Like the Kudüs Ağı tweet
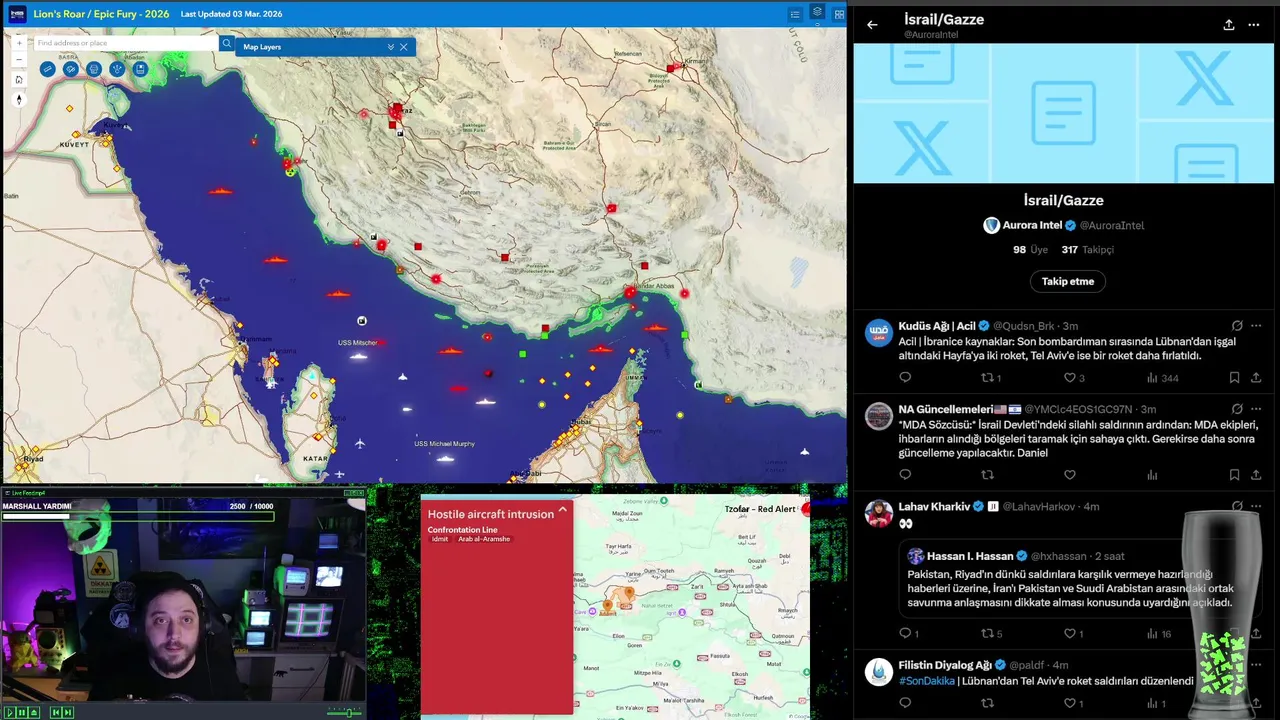Image resolution: width=1280 pixels, height=720 pixels. (x=1069, y=378)
